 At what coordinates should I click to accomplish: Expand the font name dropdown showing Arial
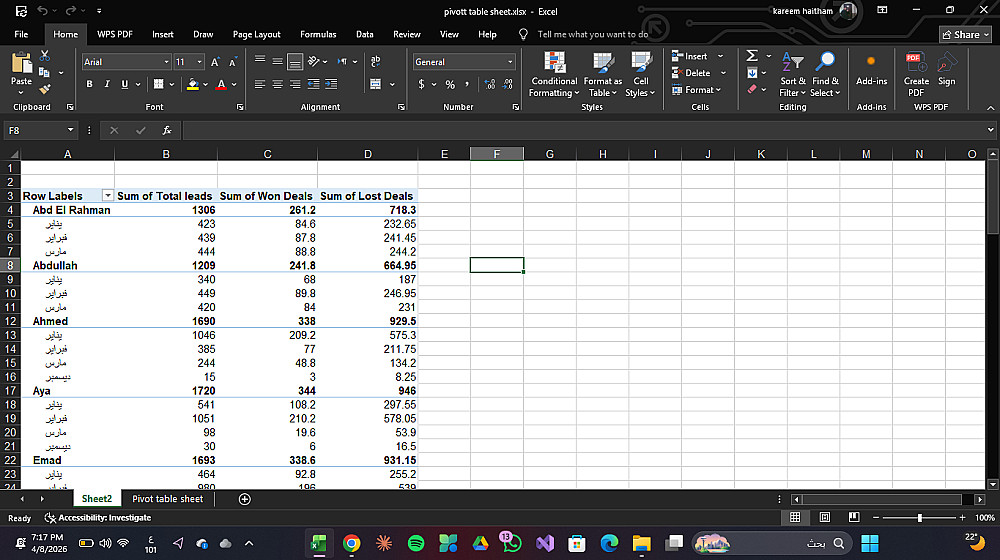(x=166, y=62)
